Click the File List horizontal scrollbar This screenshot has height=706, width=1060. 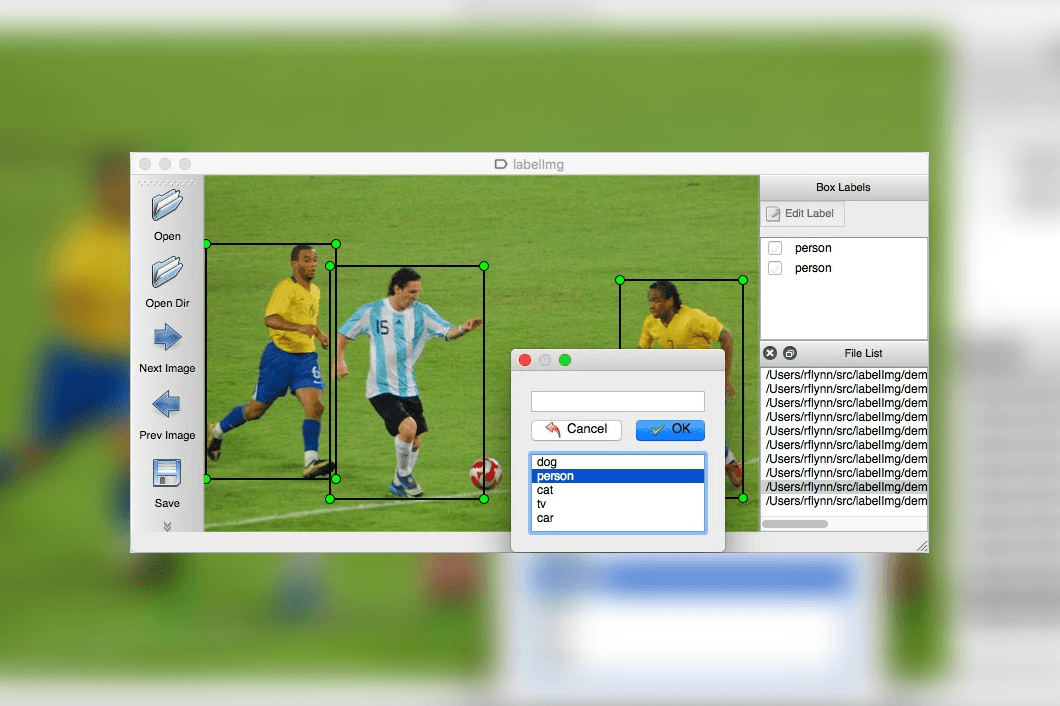(795, 524)
